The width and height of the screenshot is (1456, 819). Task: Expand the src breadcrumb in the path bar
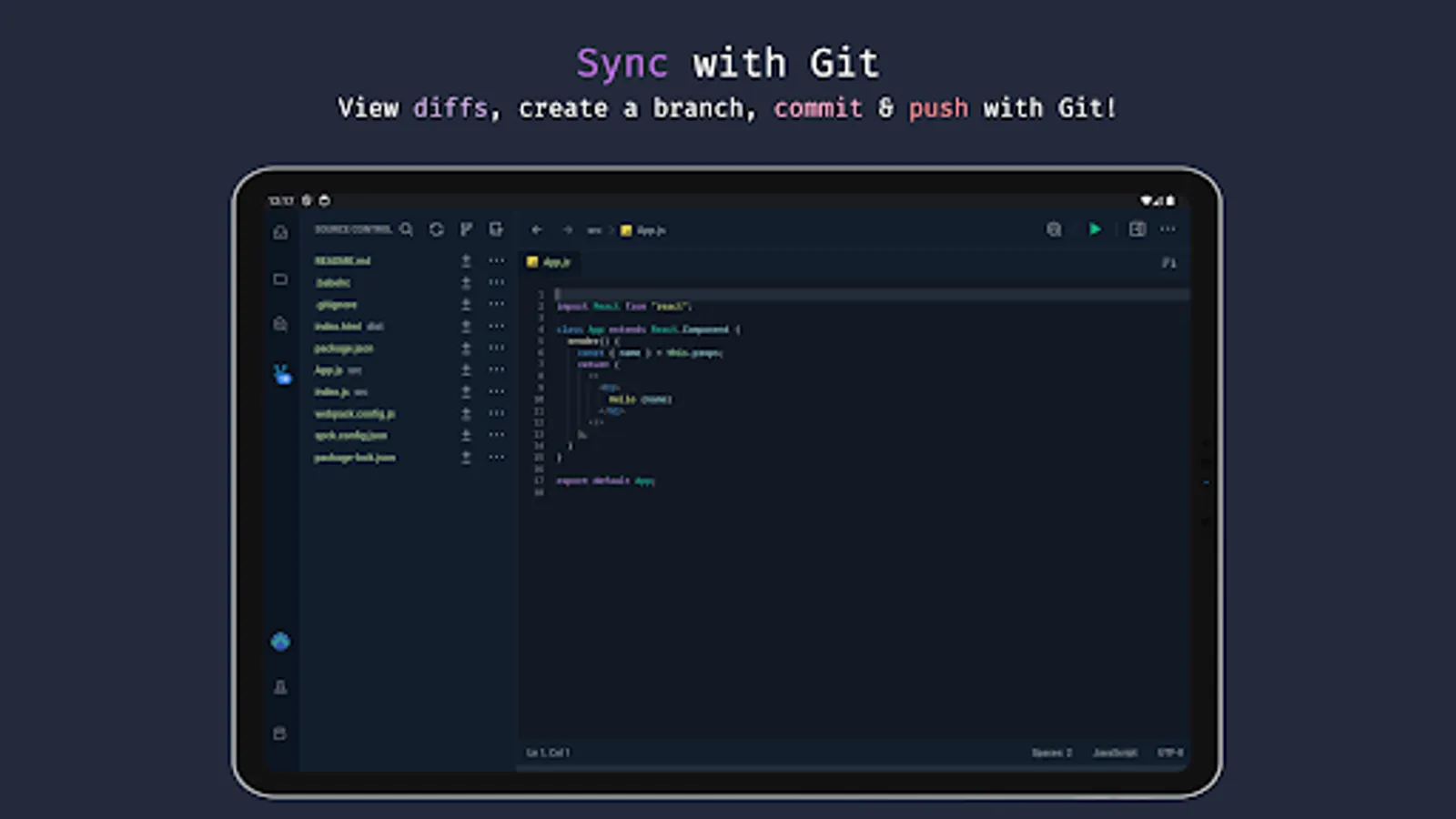(x=596, y=230)
